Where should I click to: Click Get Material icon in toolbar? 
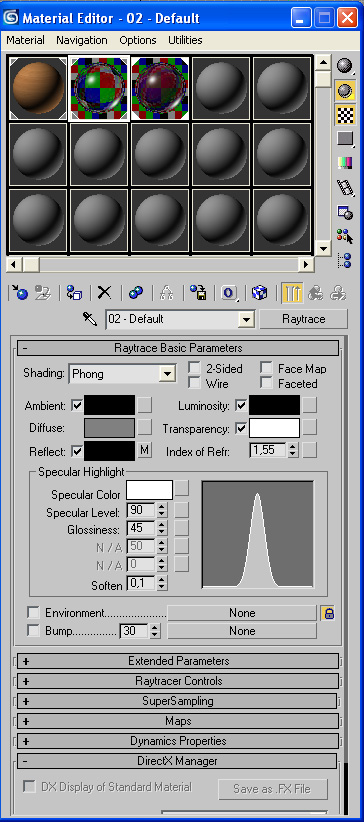point(19,293)
